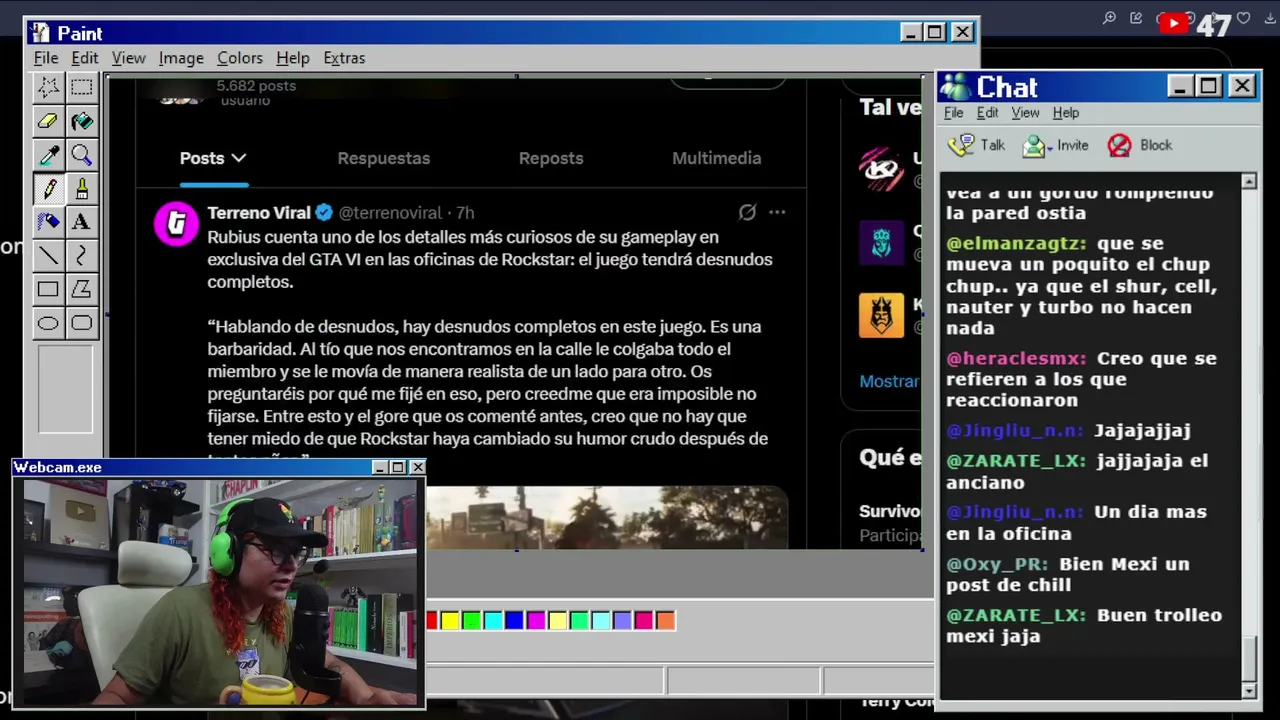
Task: Pick the Rectangle shape tool
Action: [x=48, y=290]
